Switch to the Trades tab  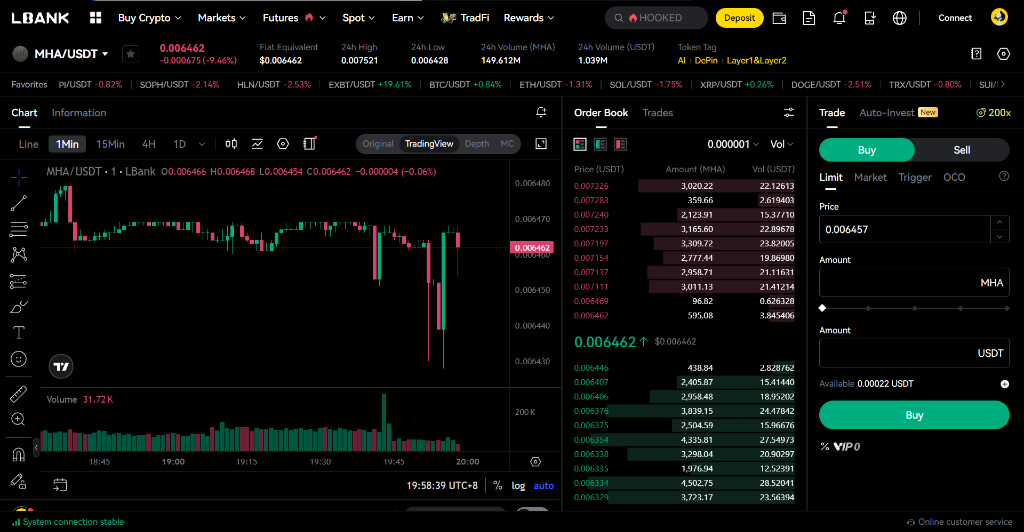[658, 113]
